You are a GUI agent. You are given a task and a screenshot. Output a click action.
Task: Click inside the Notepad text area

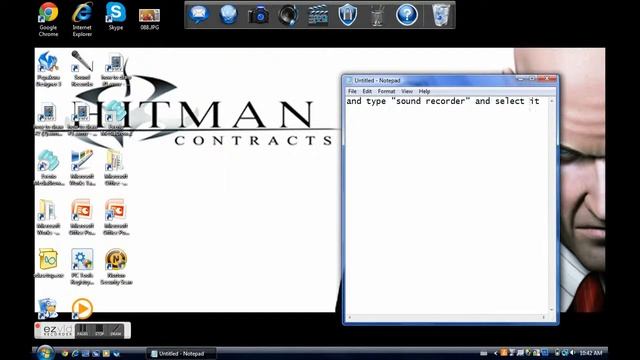coord(447,205)
